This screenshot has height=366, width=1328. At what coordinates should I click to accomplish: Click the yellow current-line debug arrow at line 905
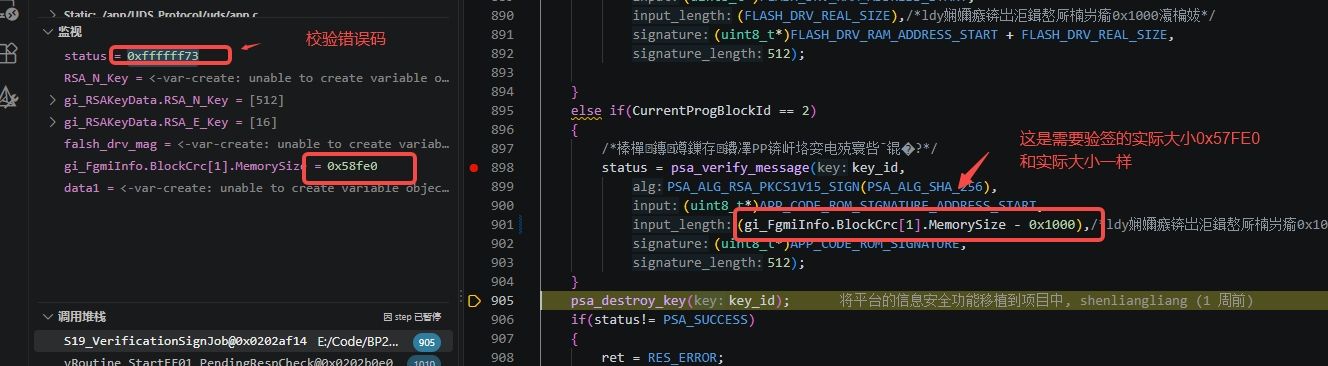point(475,300)
